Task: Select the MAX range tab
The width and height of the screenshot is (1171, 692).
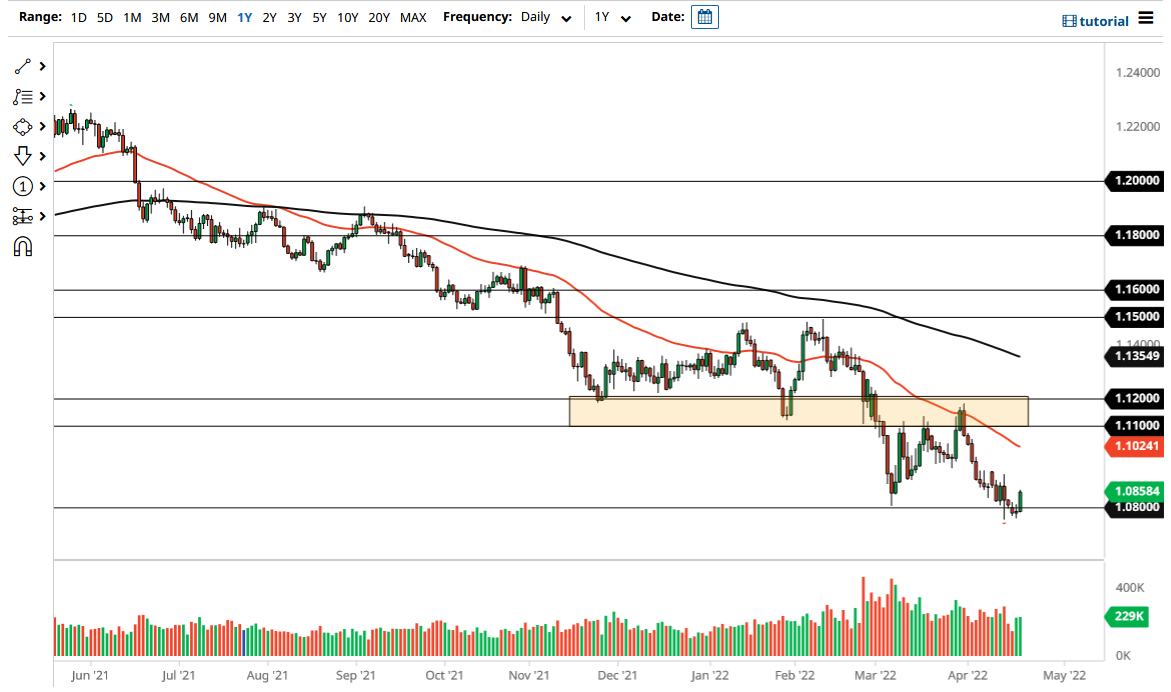Action: [413, 17]
